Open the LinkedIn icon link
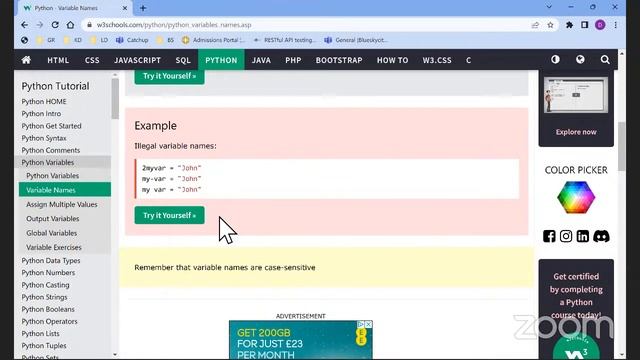This screenshot has width=640, height=360. coord(582,236)
